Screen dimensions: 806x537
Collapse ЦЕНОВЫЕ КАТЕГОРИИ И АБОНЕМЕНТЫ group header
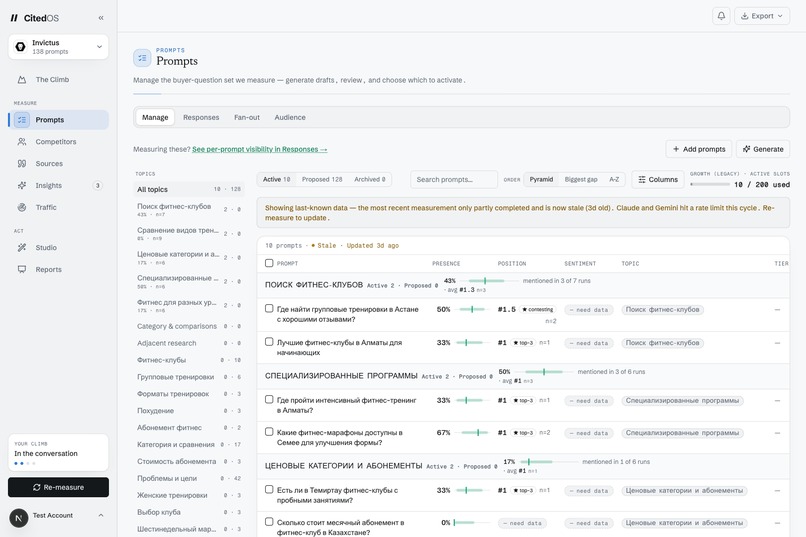pos(523,466)
